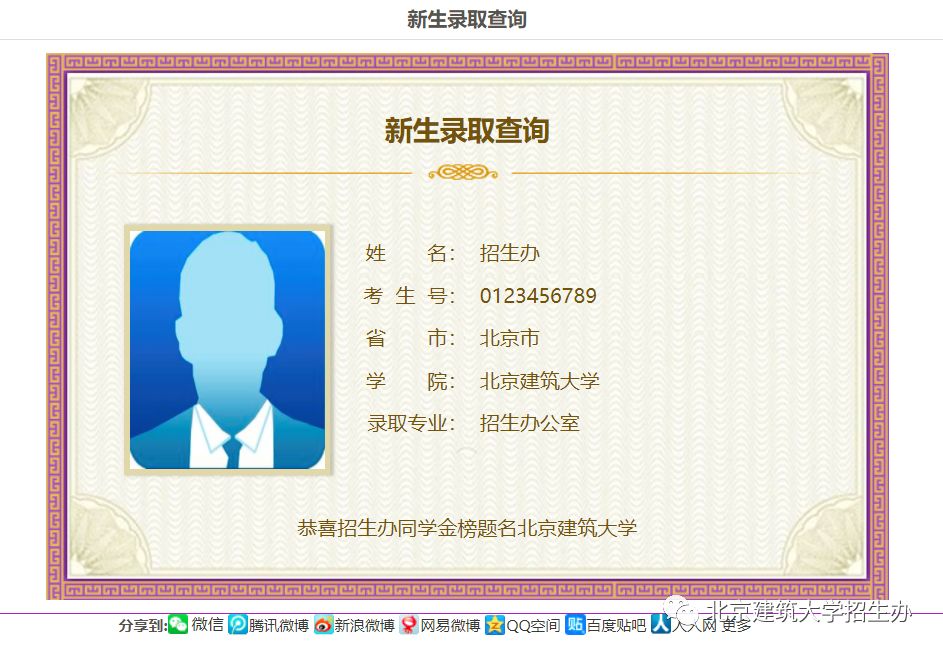Click the NetEase Weibo share icon
943x653 pixels.
coord(409,625)
